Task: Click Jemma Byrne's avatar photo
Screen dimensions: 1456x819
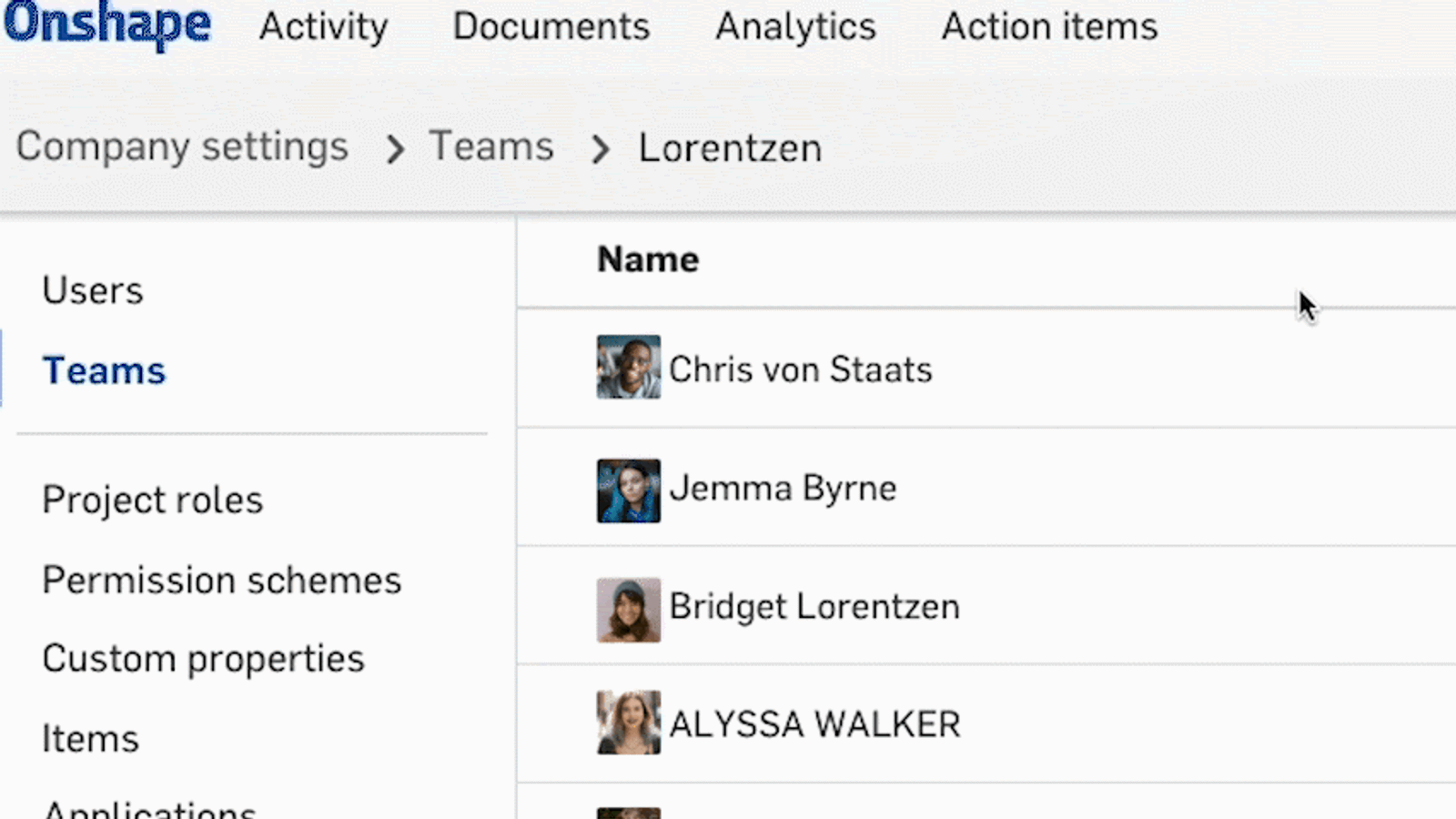Action: click(x=628, y=490)
